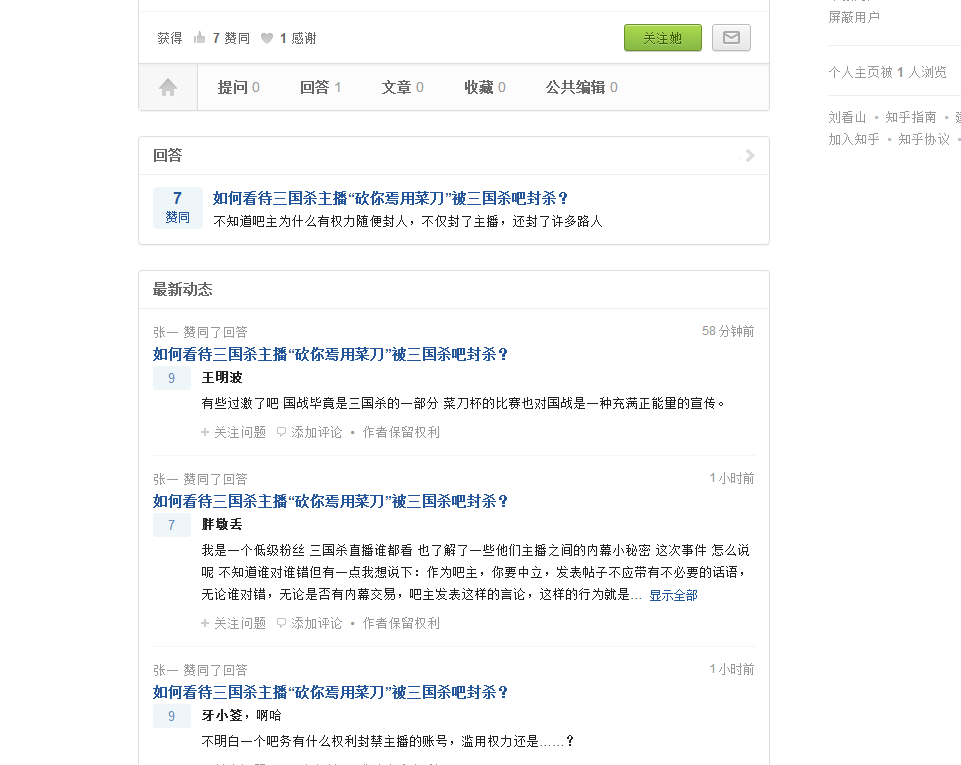This screenshot has height=765, width=961.
Task: Upvote 胖敬丢's answer via its 7 vote box
Action: (x=171, y=525)
